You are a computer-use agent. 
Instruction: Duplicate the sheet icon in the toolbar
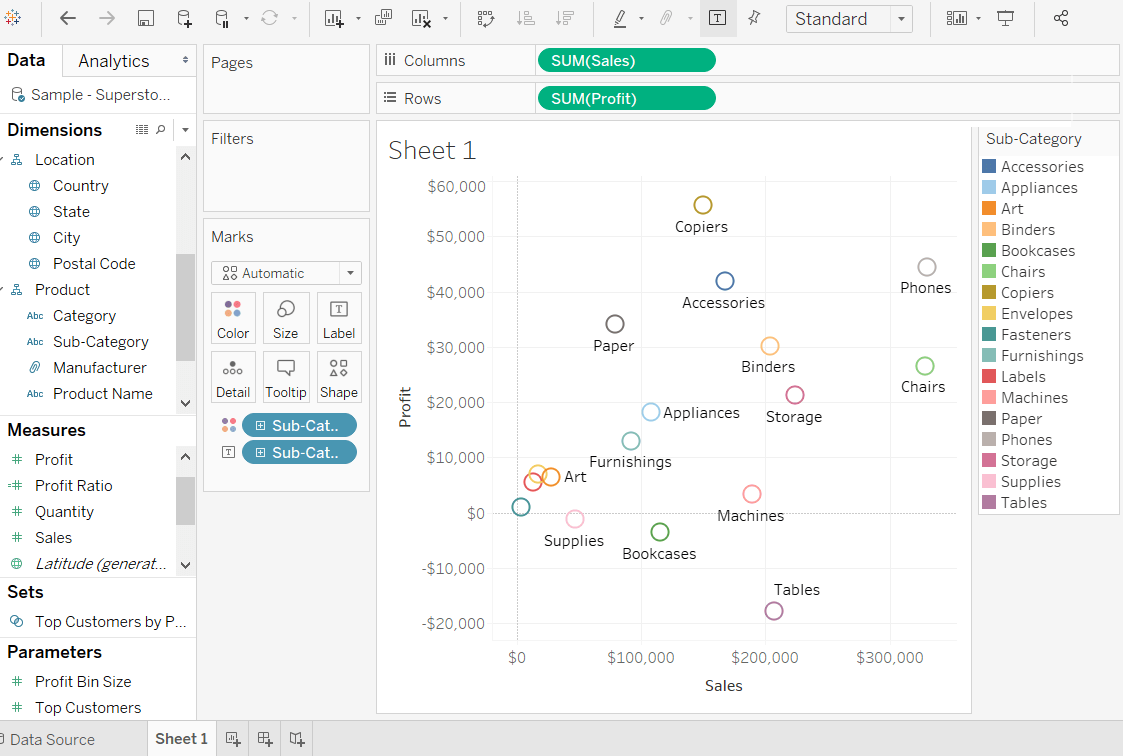coord(383,18)
